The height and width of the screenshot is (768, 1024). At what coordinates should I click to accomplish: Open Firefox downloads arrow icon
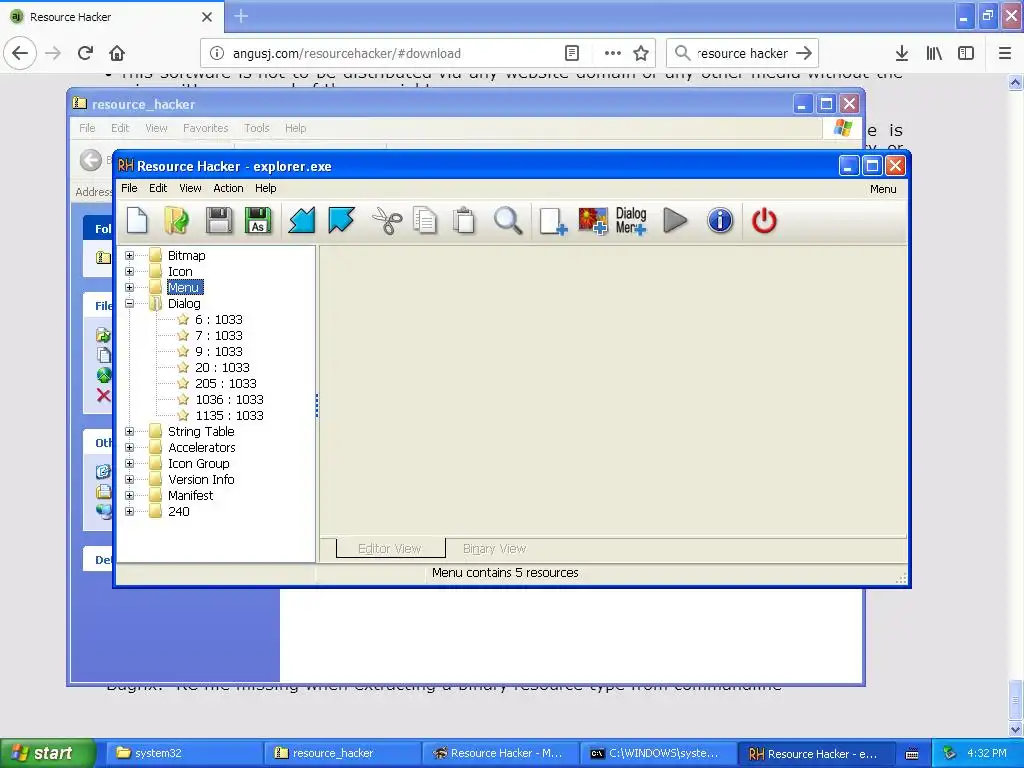click(902, 53)
